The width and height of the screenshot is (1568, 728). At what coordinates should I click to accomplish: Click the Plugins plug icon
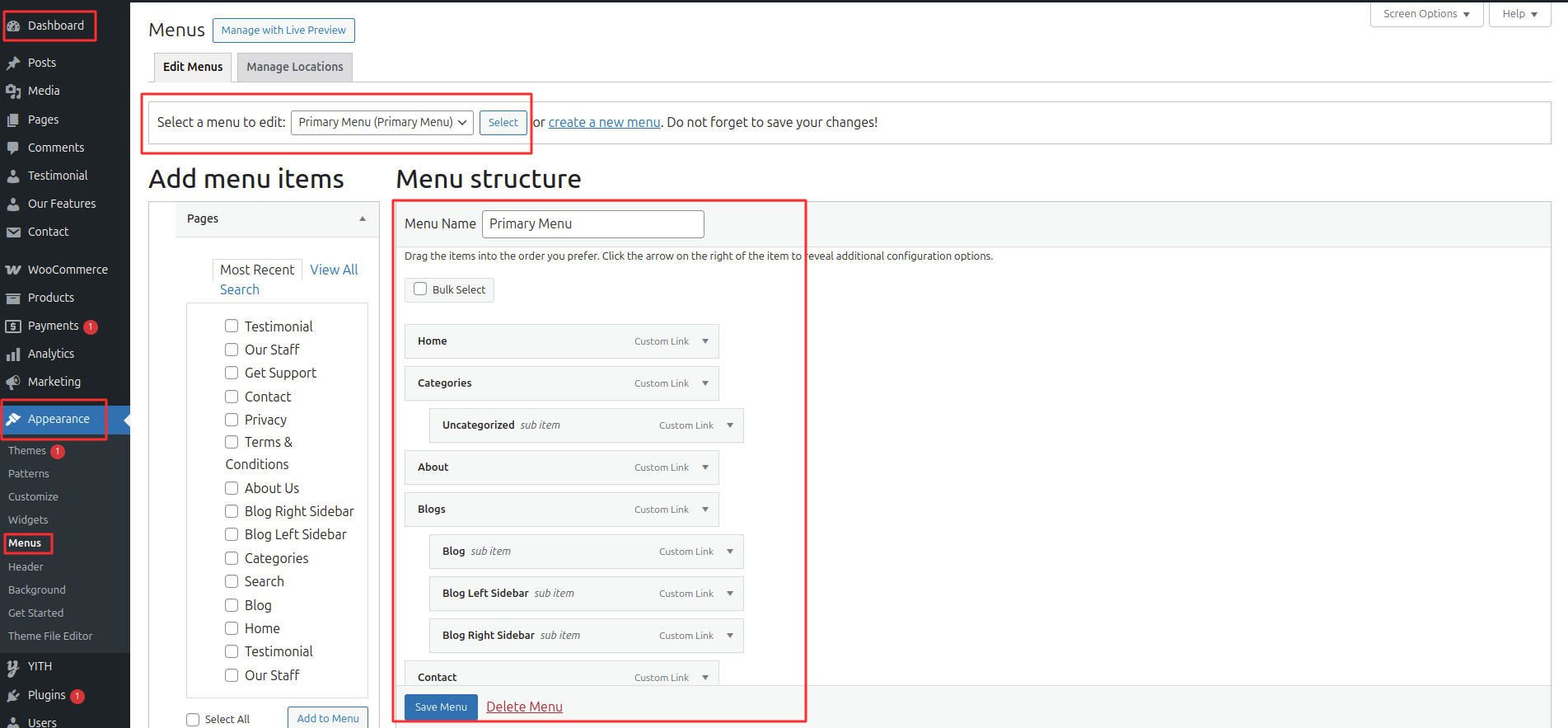click(13, 695)
